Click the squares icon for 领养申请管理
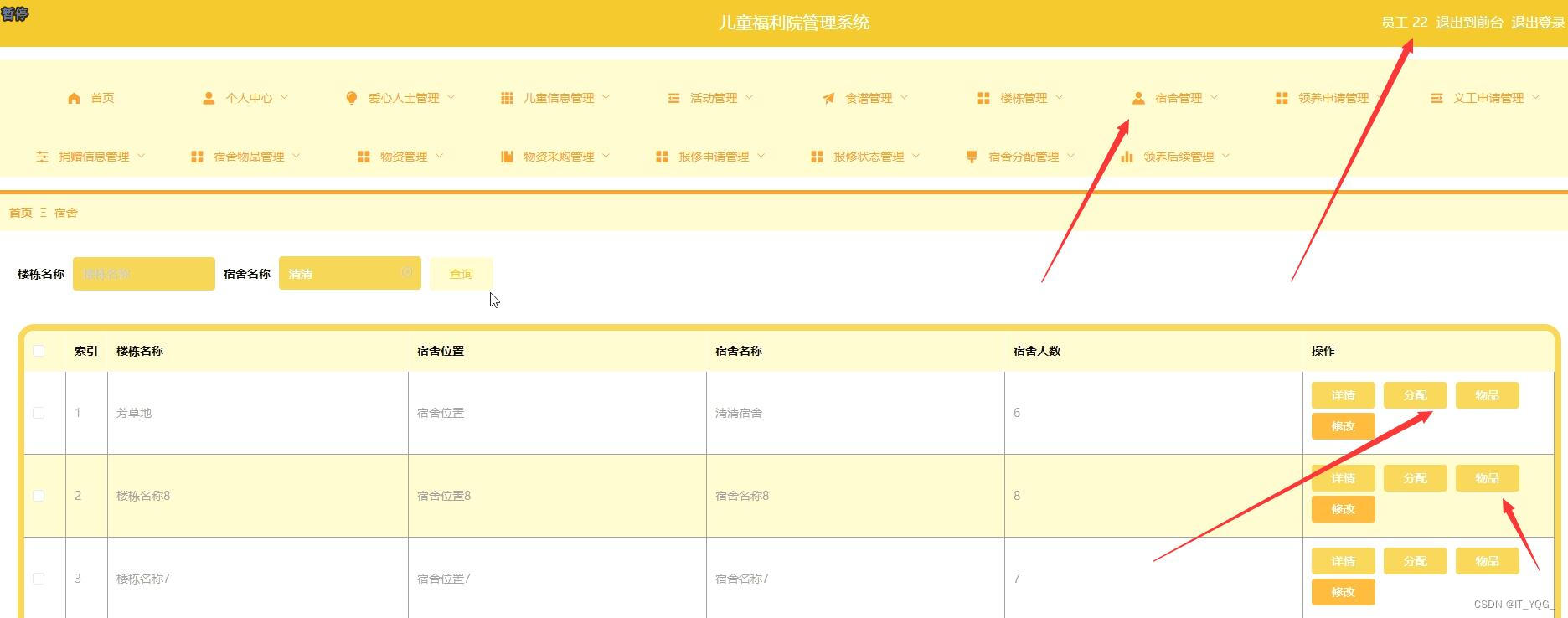The width and height of the screenshot is (1568, 618). pos(1282,98)
